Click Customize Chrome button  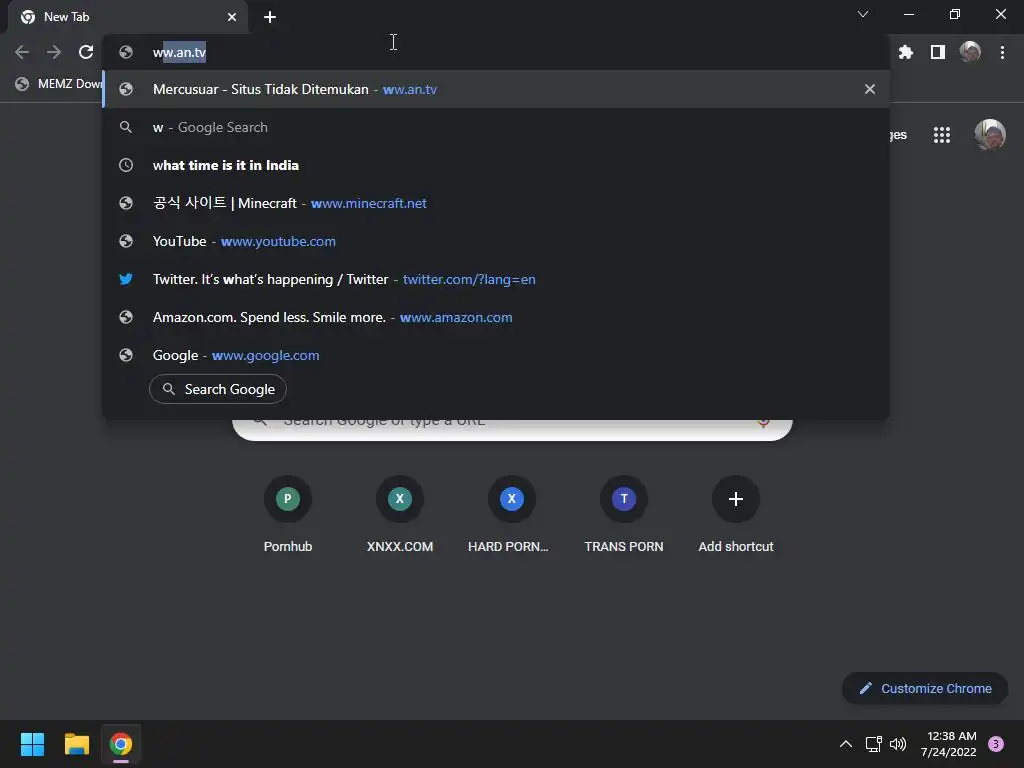(925, 688)
